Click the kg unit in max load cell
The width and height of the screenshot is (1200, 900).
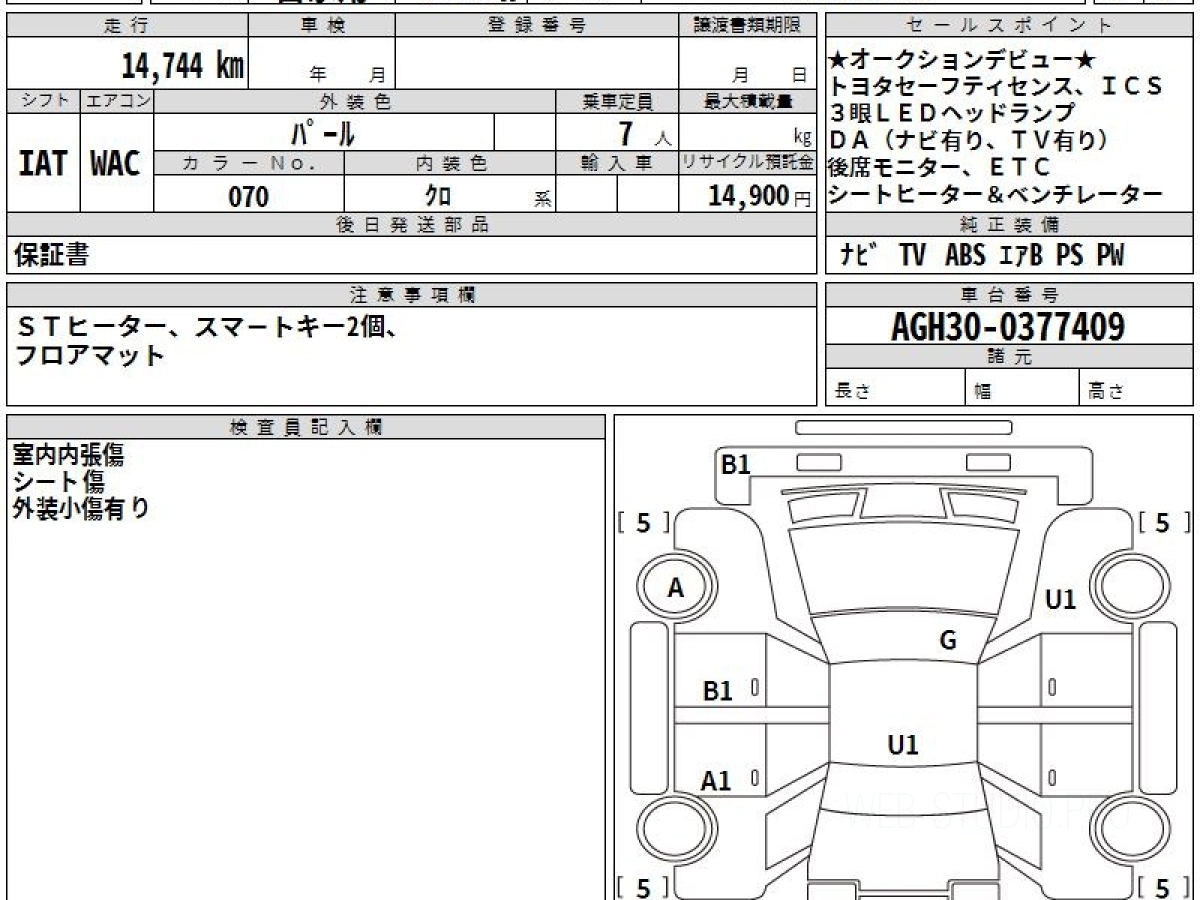[x=802, y=139]
